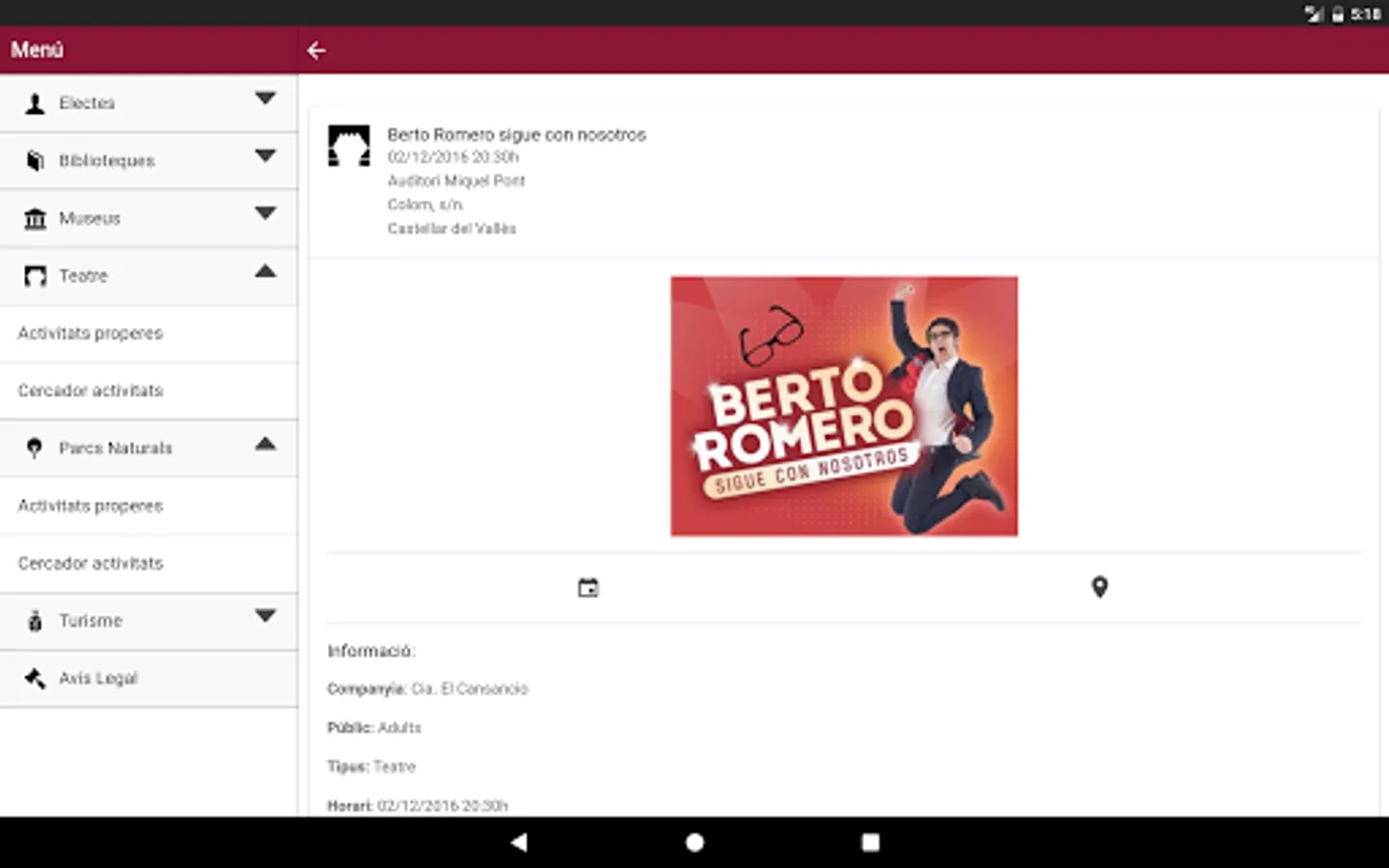Select the Electes person icon

coord(35,103)
